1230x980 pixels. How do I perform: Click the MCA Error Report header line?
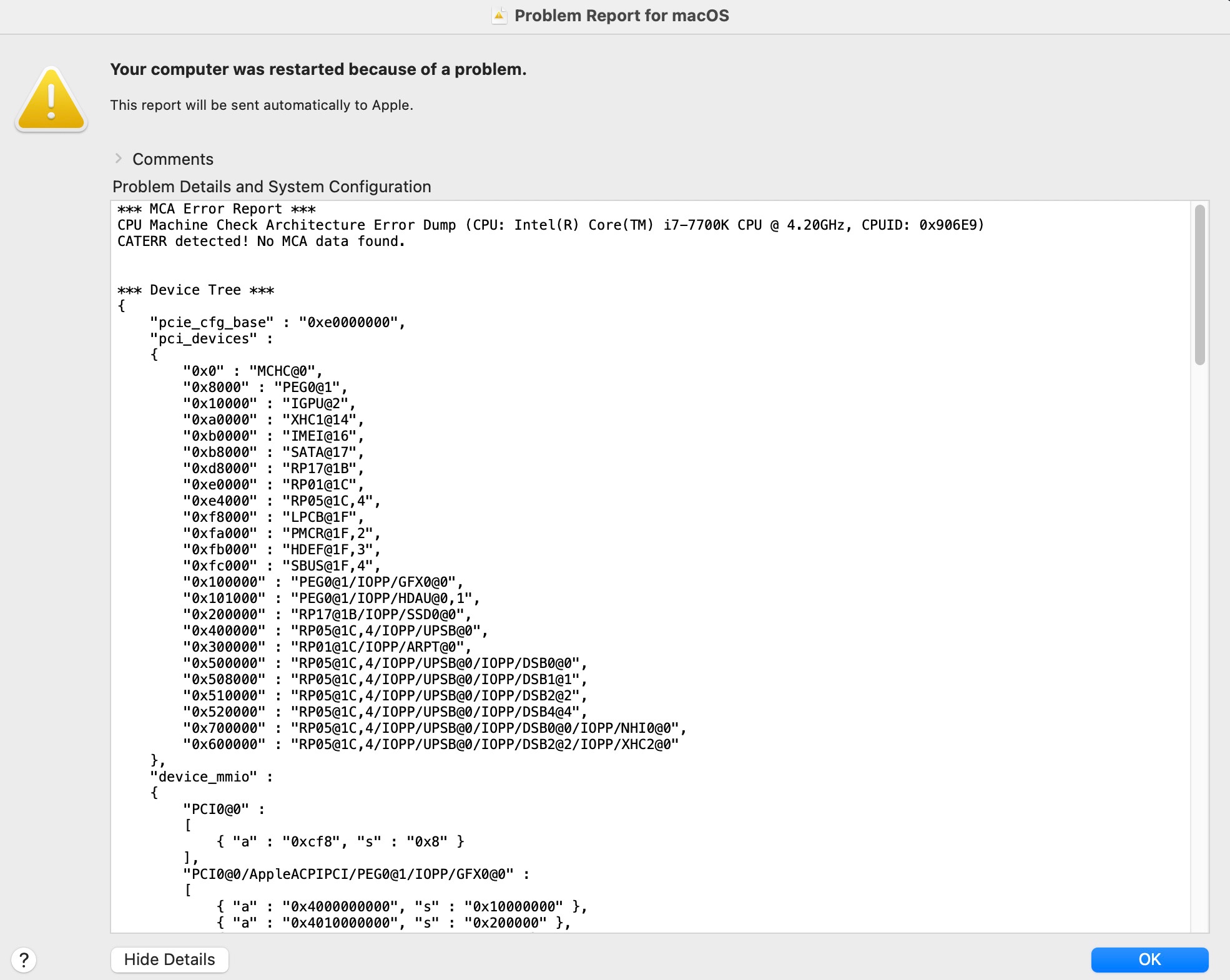(217, 209)
